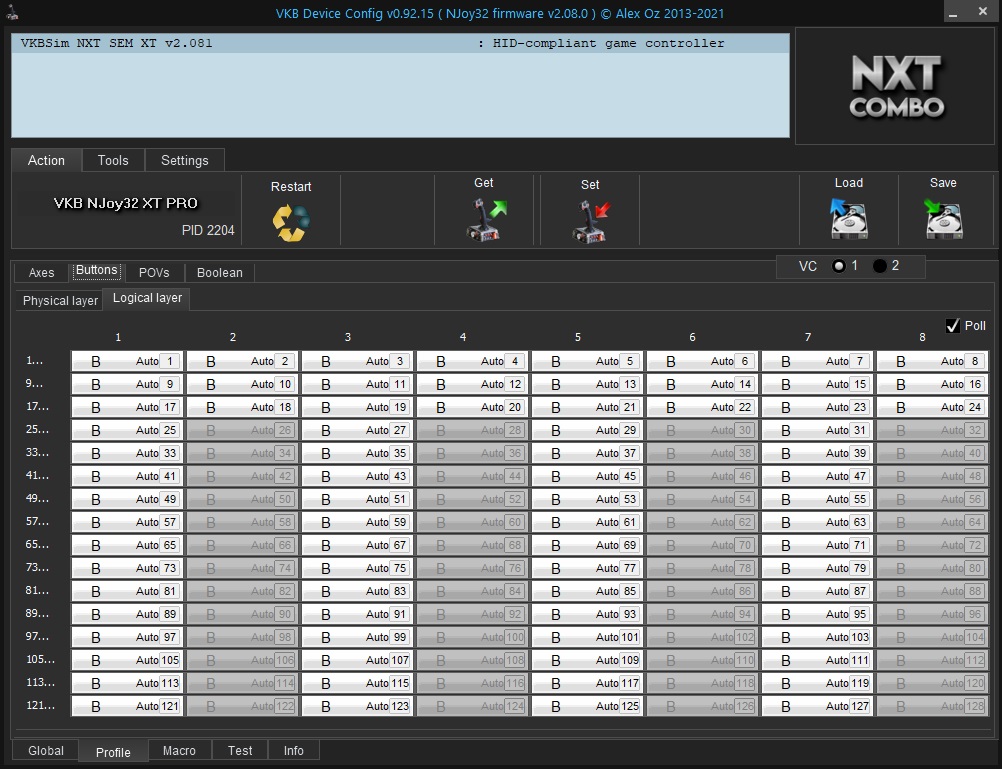Uncheck the Poll checkbox
This screenshot has height=769, width=1002.
[x=953, y=326]
